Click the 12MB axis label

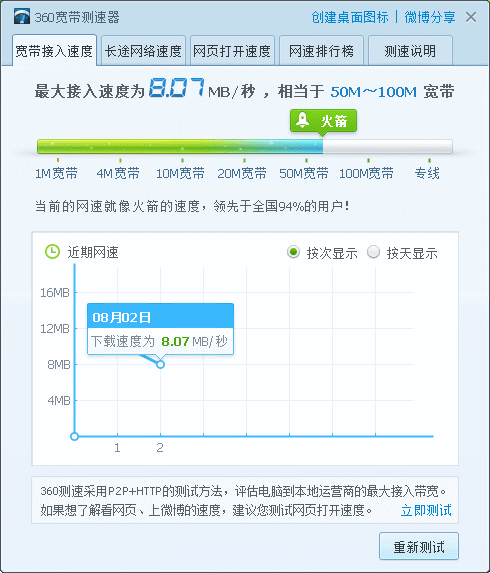point(55,329)
